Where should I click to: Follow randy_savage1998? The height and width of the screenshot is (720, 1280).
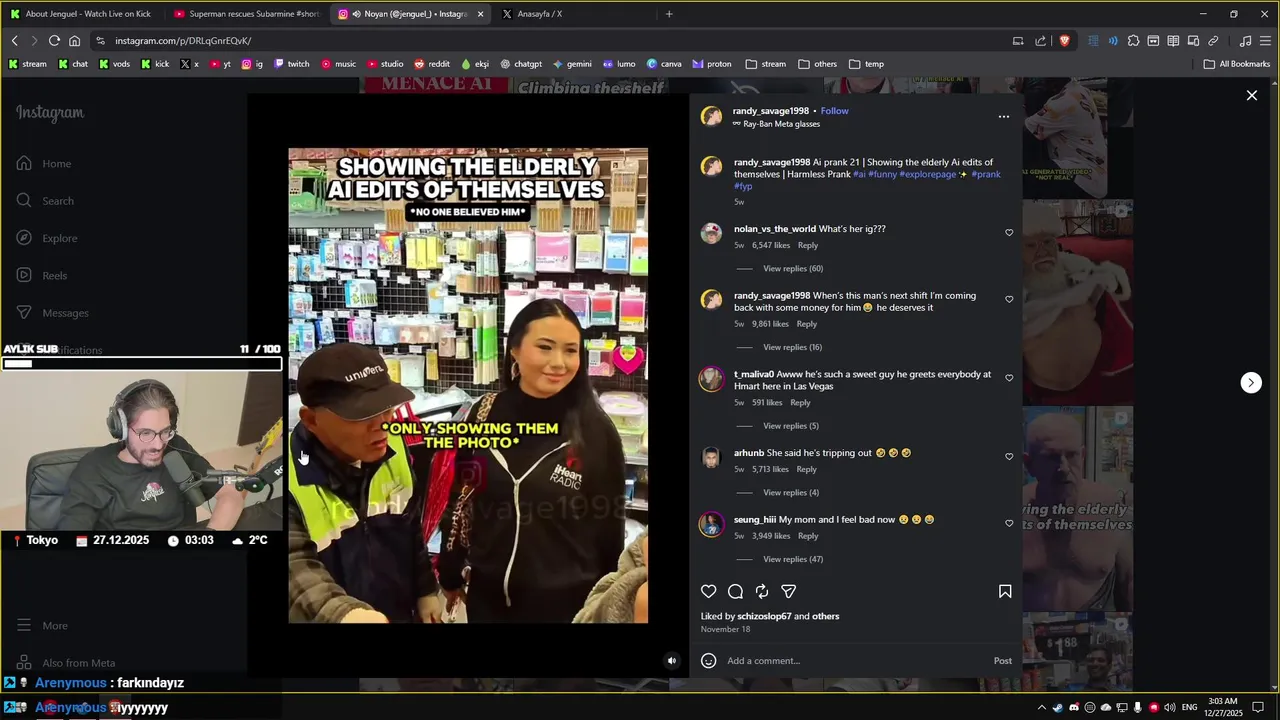pos(835,111)
